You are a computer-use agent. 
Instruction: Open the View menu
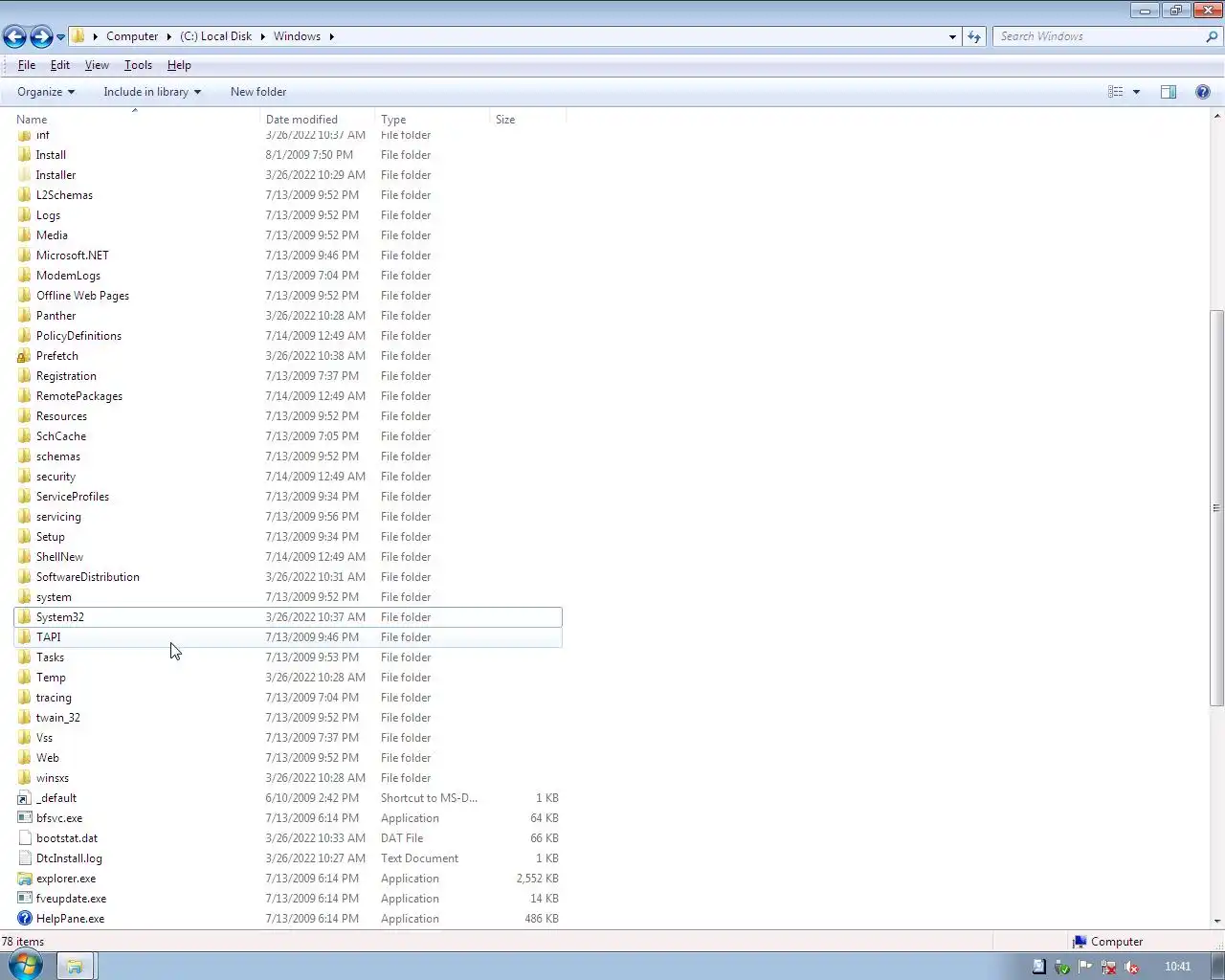point(97,65)
